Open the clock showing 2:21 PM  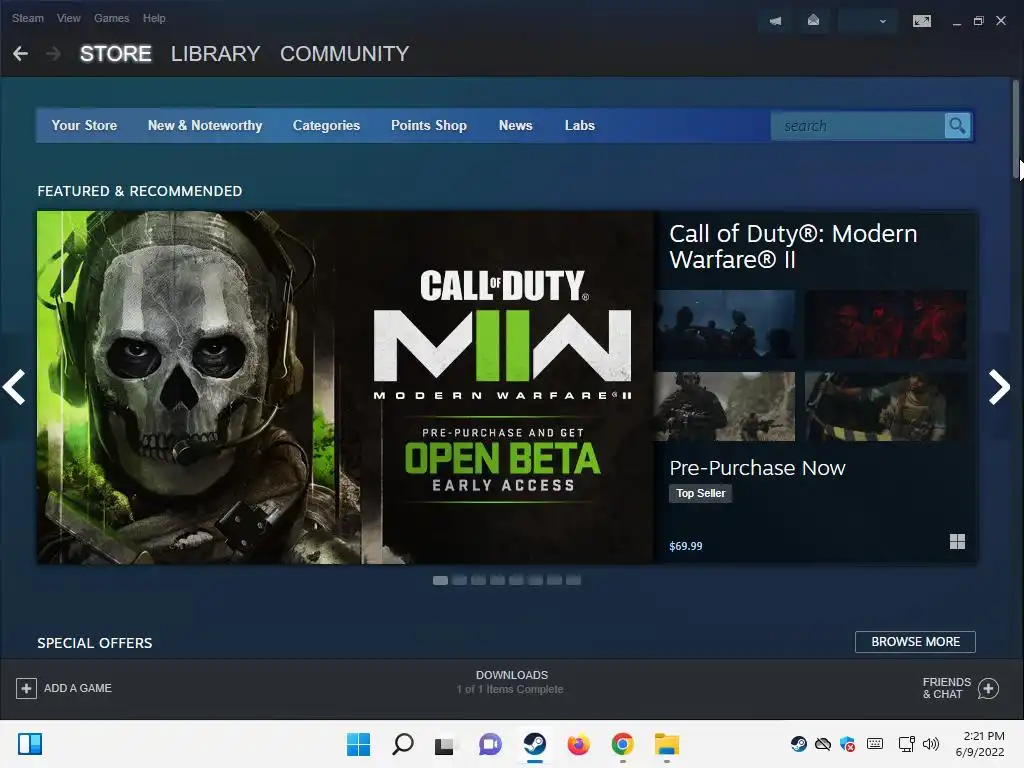[980, 744]
